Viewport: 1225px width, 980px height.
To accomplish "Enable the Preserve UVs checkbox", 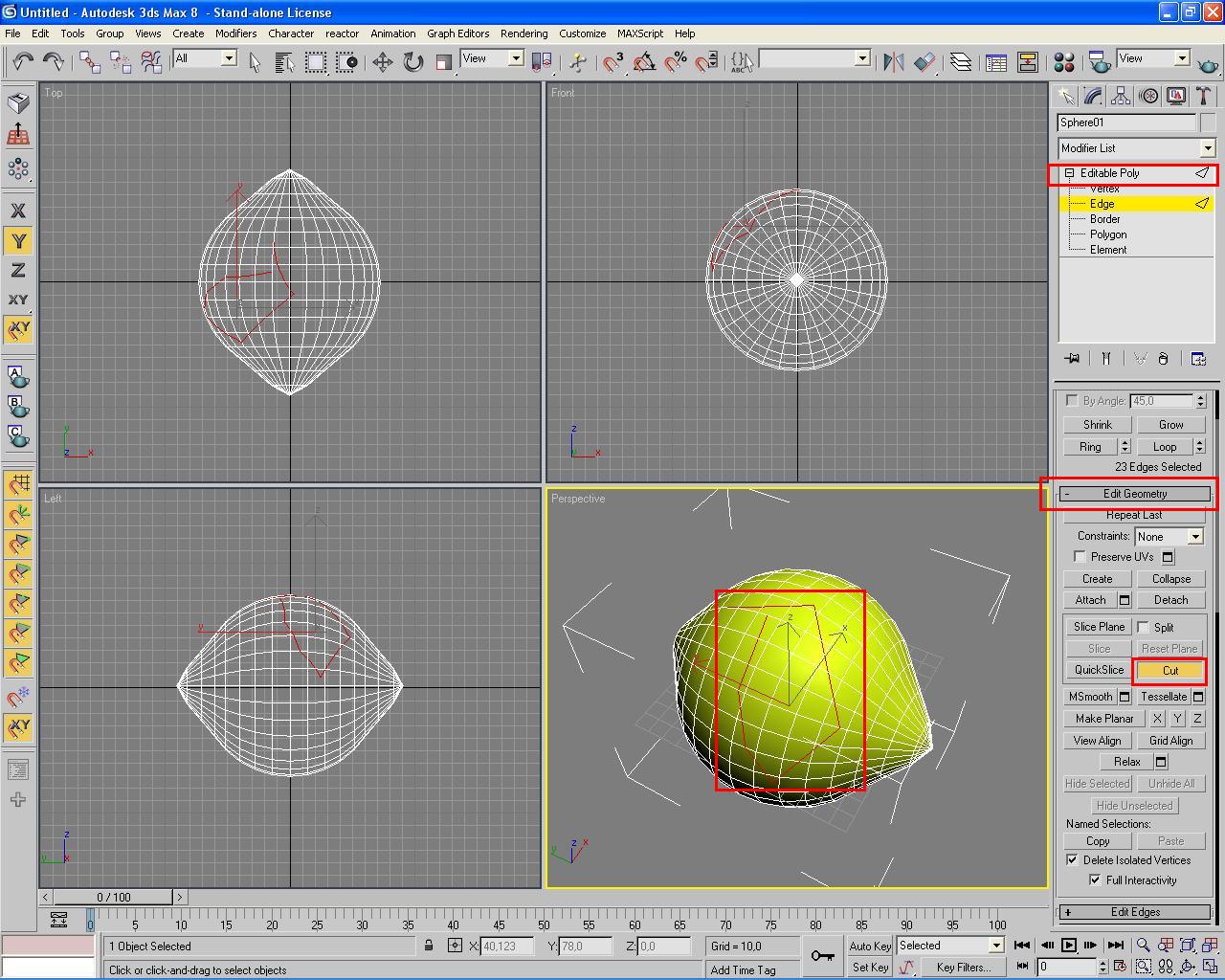I will [x=1080, y=557].
